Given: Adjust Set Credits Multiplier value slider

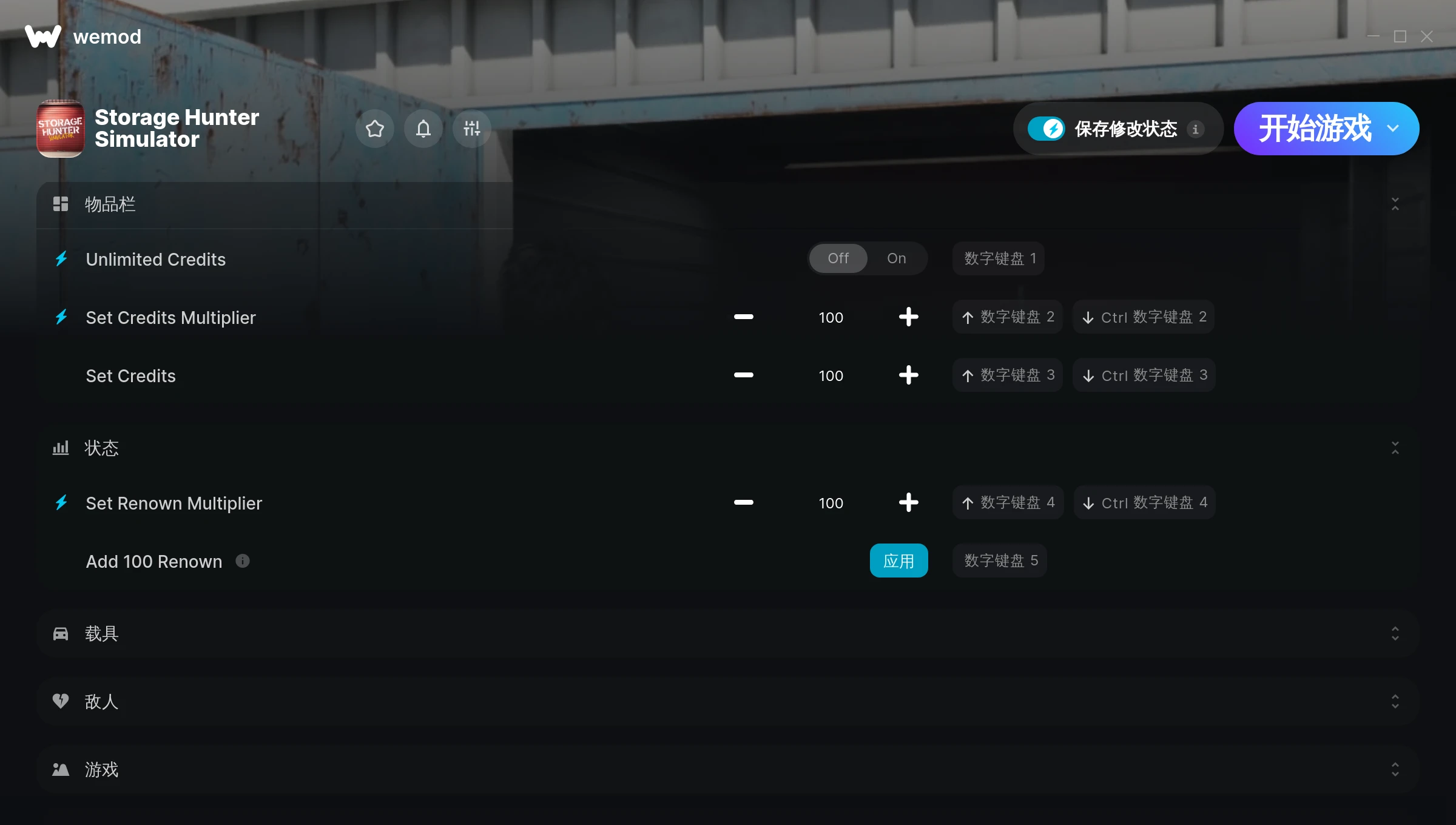Looking at the screenshot, I should click(x=830, y=317).
